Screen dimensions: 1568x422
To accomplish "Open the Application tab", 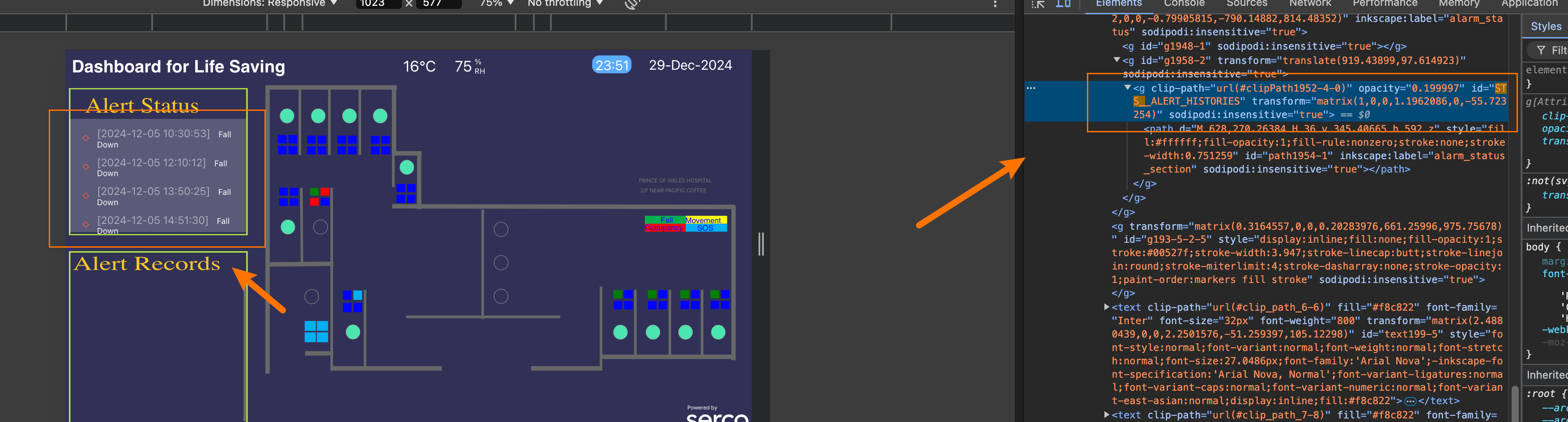I will tap(1529, 4).
